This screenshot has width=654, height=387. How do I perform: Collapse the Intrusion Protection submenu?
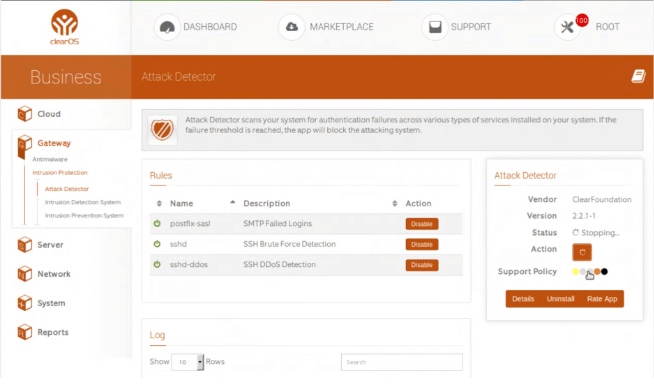click(x=60, y=173)
